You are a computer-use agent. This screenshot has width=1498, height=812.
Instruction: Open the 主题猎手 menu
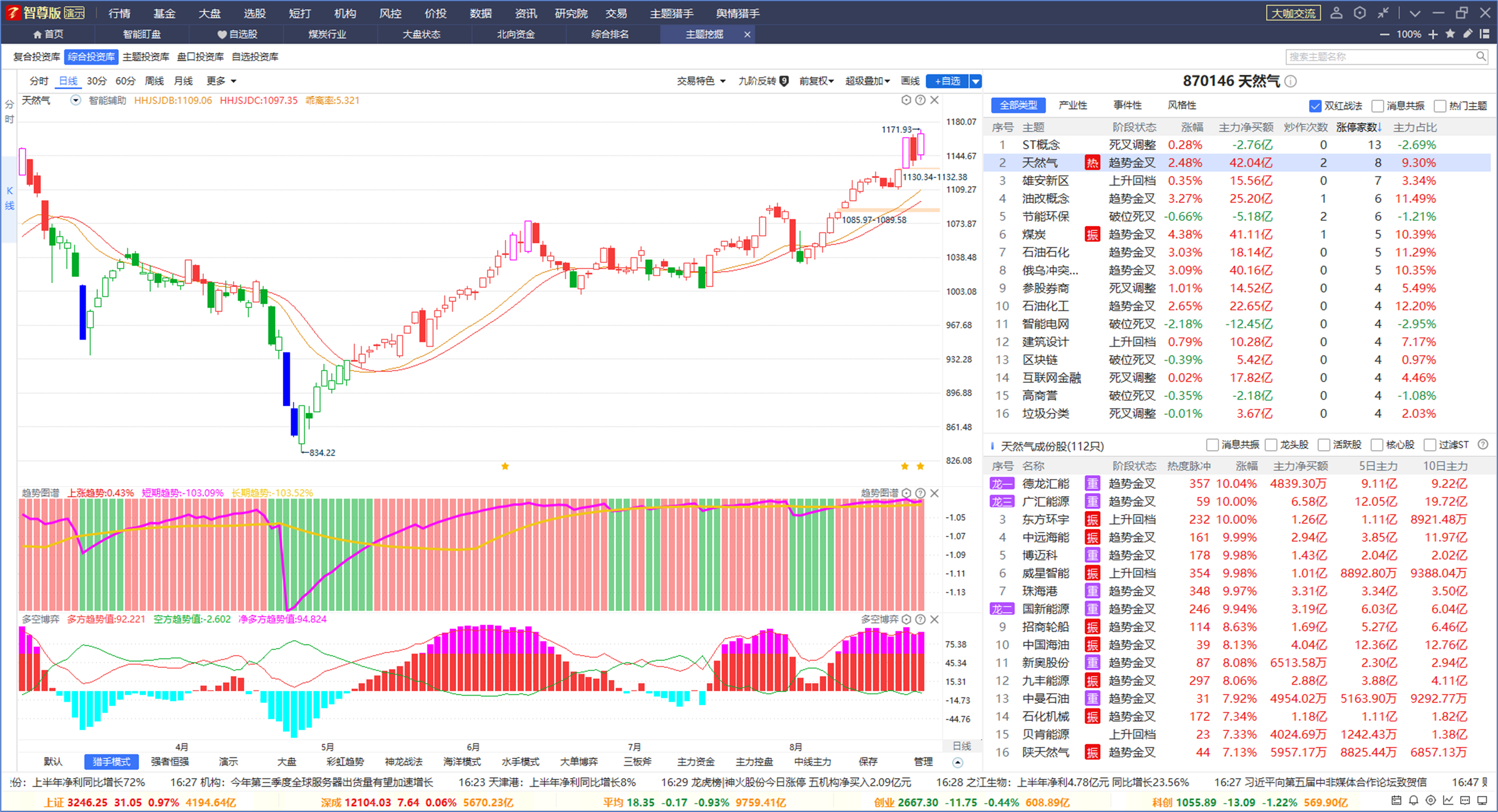(671, 13)
